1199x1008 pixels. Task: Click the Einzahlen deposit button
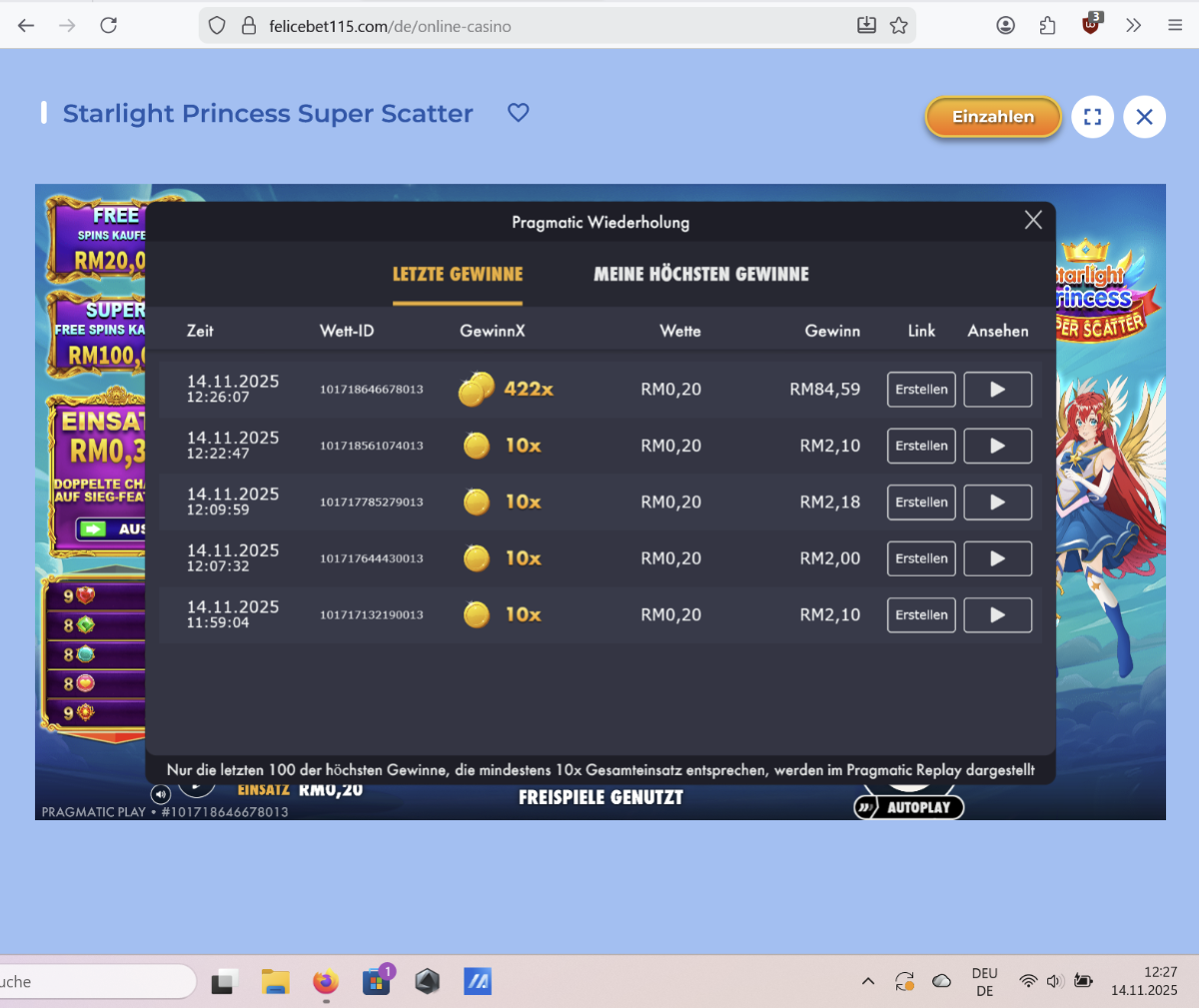[x=992, y=117]
